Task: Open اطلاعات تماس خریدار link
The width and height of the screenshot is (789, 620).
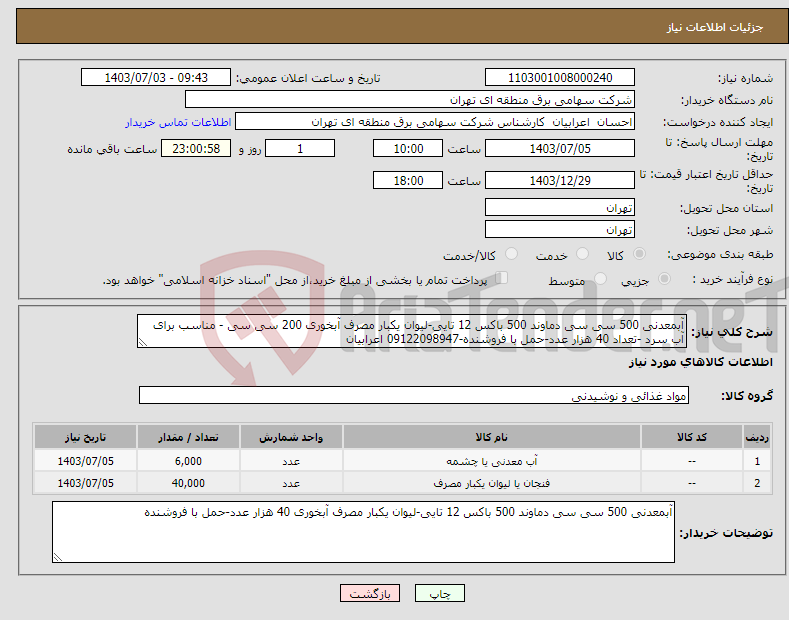Action: pos(178,122)
